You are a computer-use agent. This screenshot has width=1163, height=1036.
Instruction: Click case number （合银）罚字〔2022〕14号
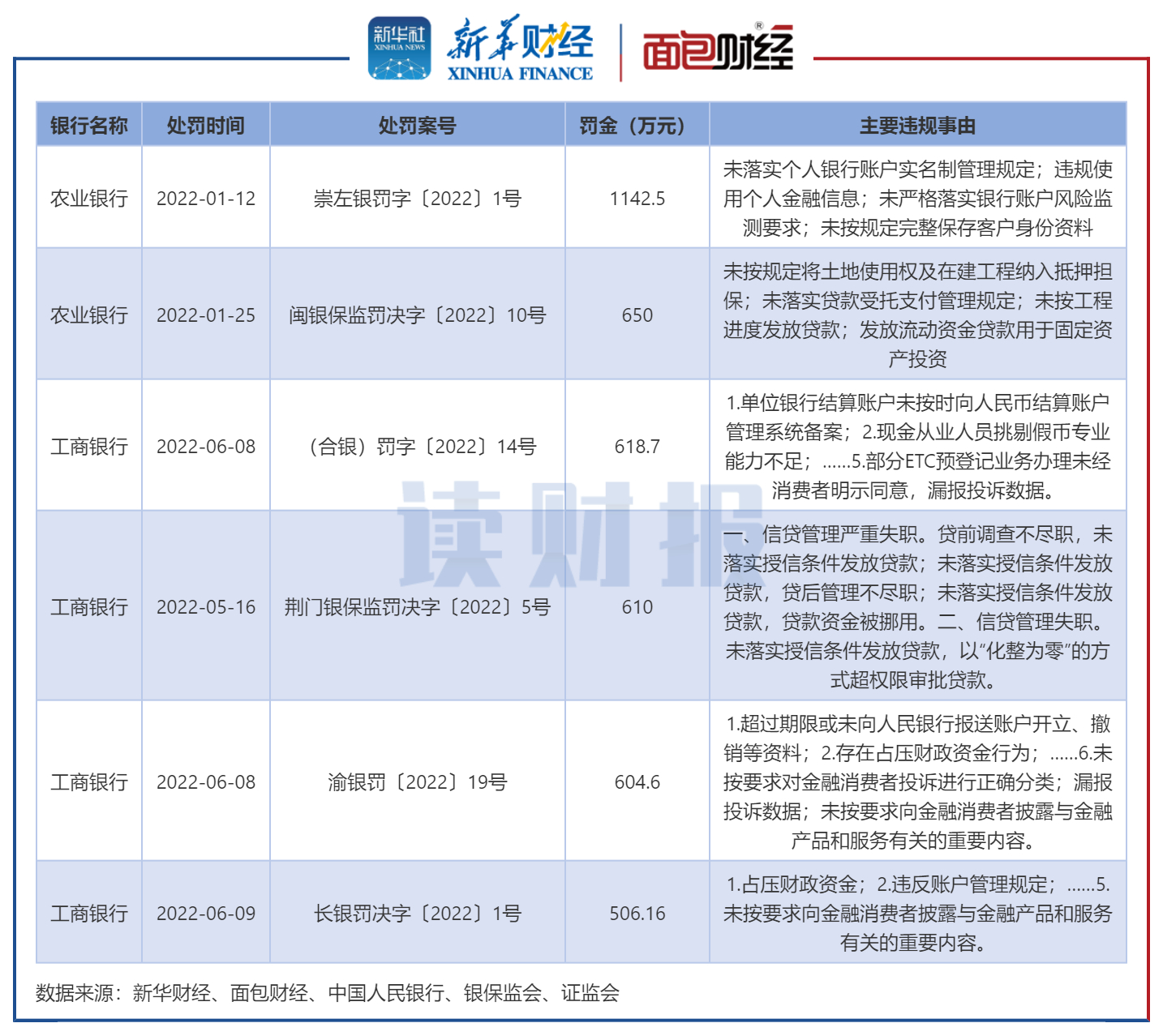(x=417, y=447)
